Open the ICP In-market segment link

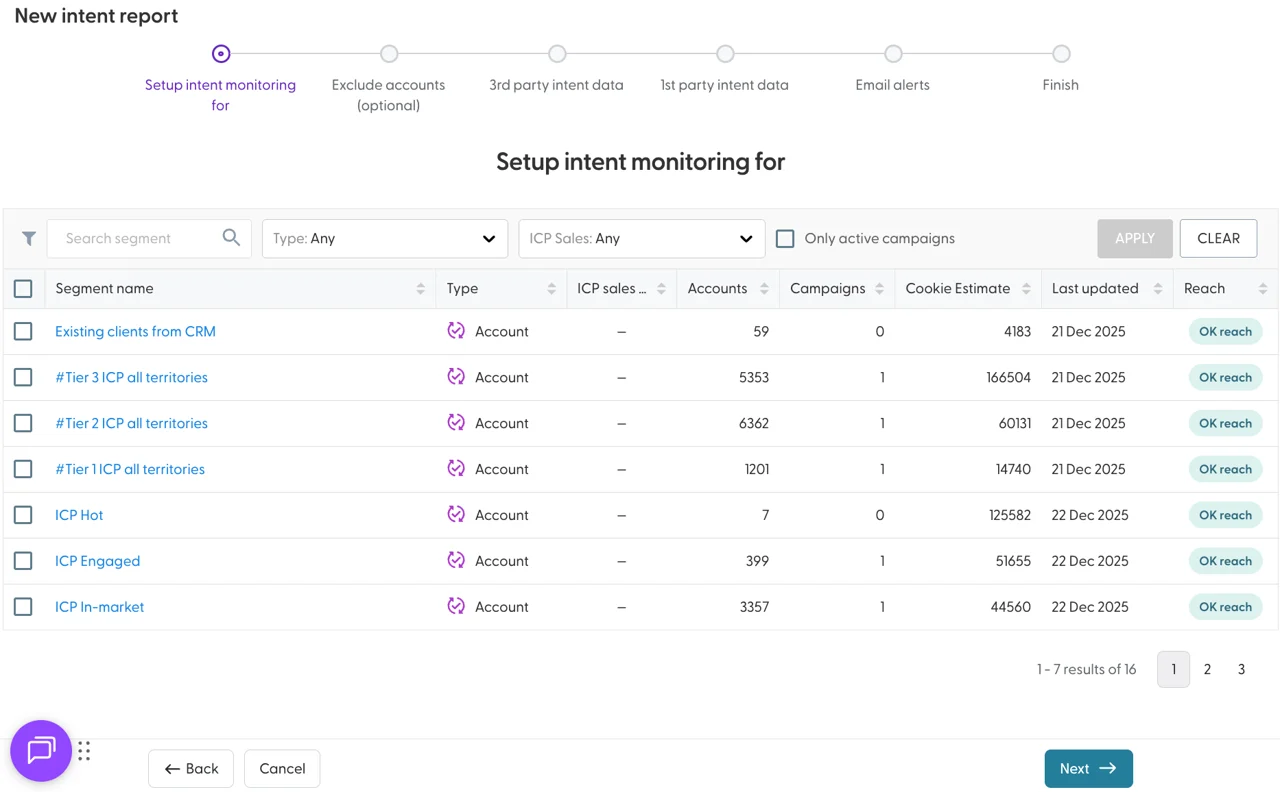99,607
